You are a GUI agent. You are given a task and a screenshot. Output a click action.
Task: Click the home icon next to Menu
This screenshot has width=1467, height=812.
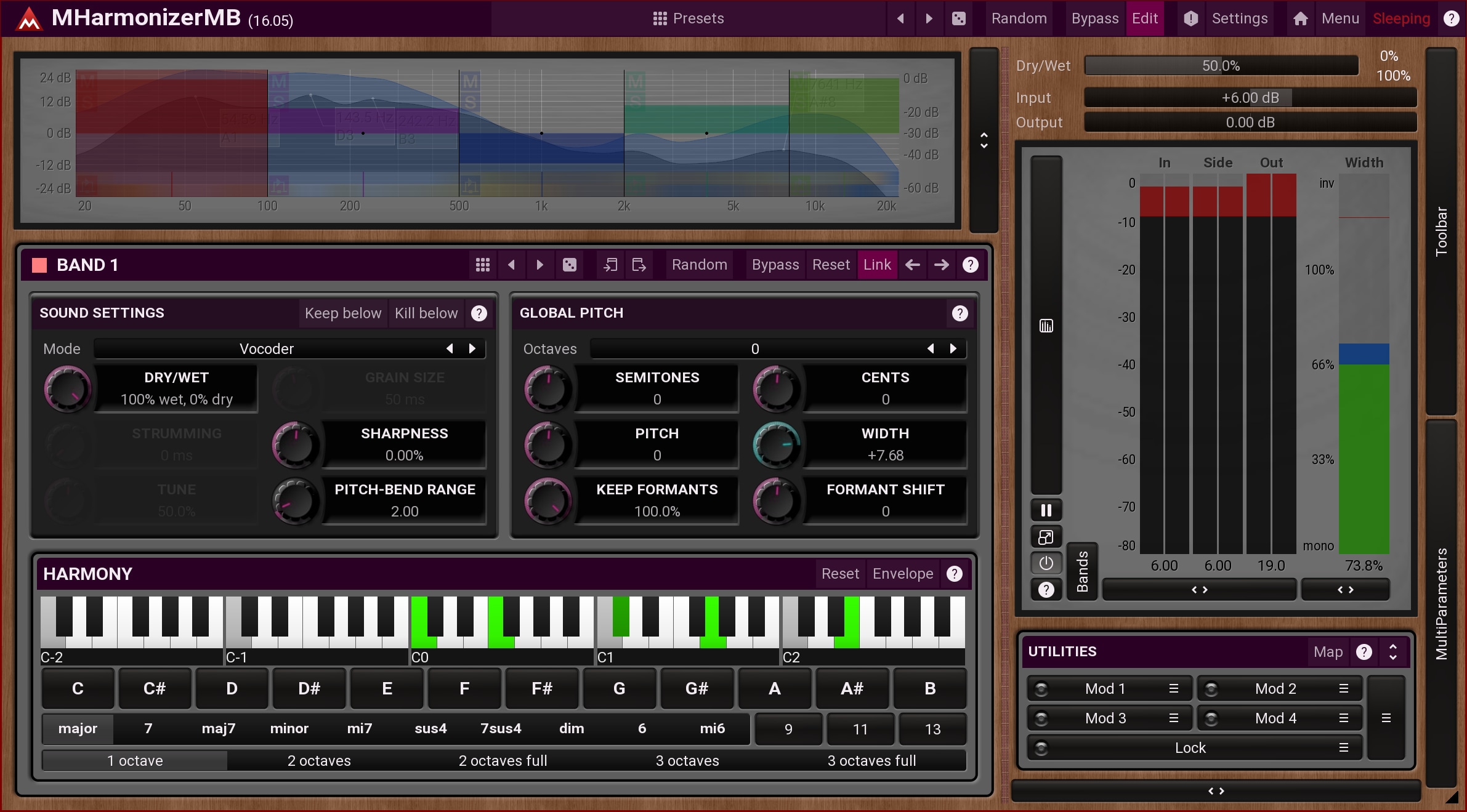(1300, 18)
